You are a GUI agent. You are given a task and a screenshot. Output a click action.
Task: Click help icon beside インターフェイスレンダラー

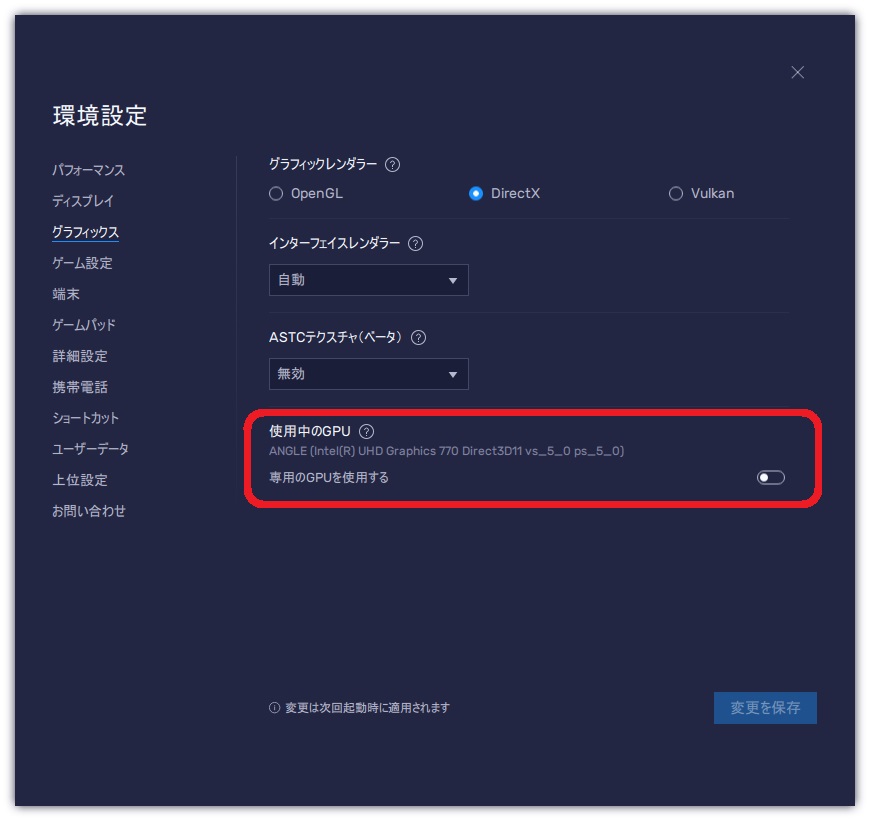[x=416, y=243]
